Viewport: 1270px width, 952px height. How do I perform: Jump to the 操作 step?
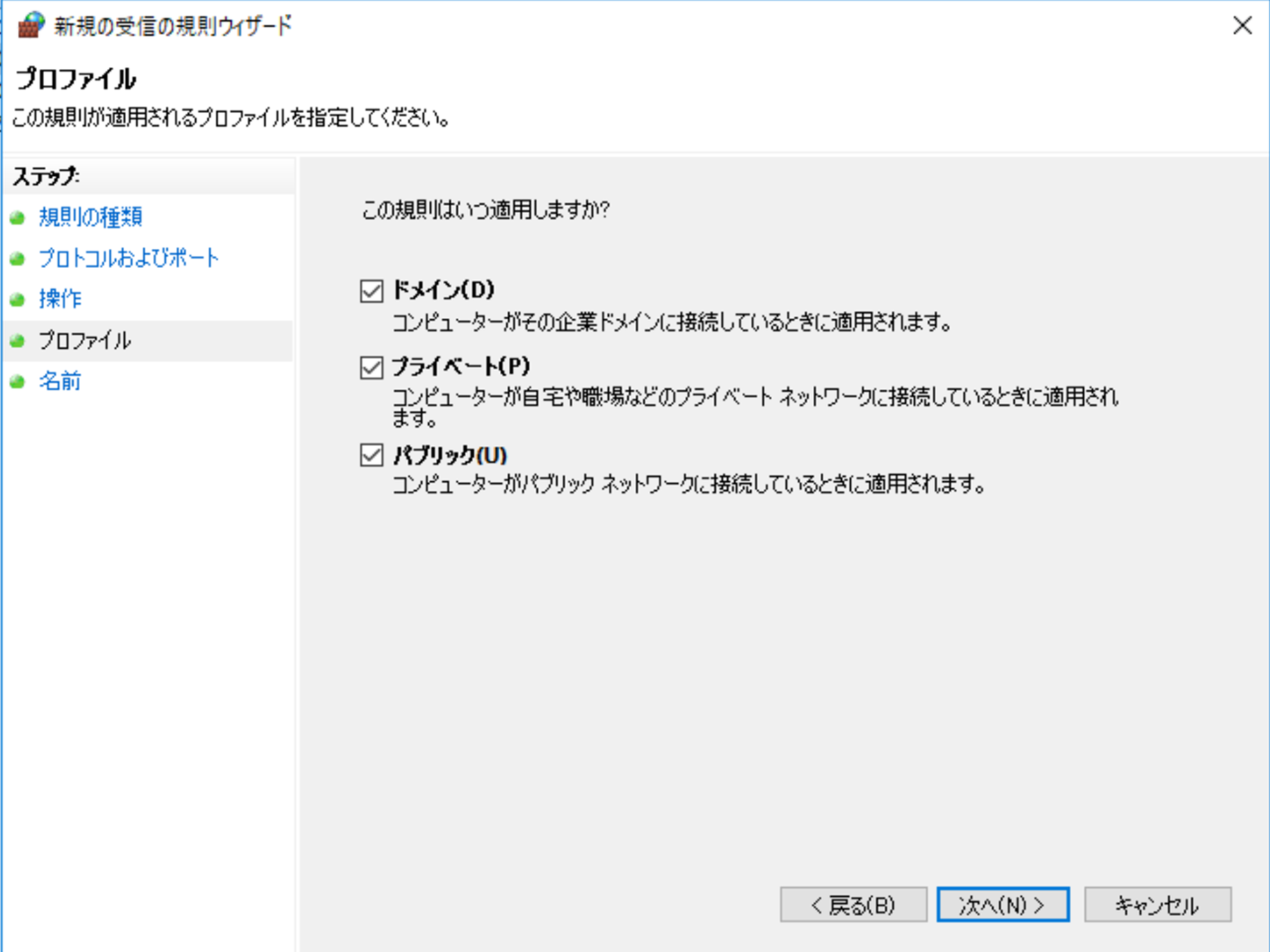point(59,299)
